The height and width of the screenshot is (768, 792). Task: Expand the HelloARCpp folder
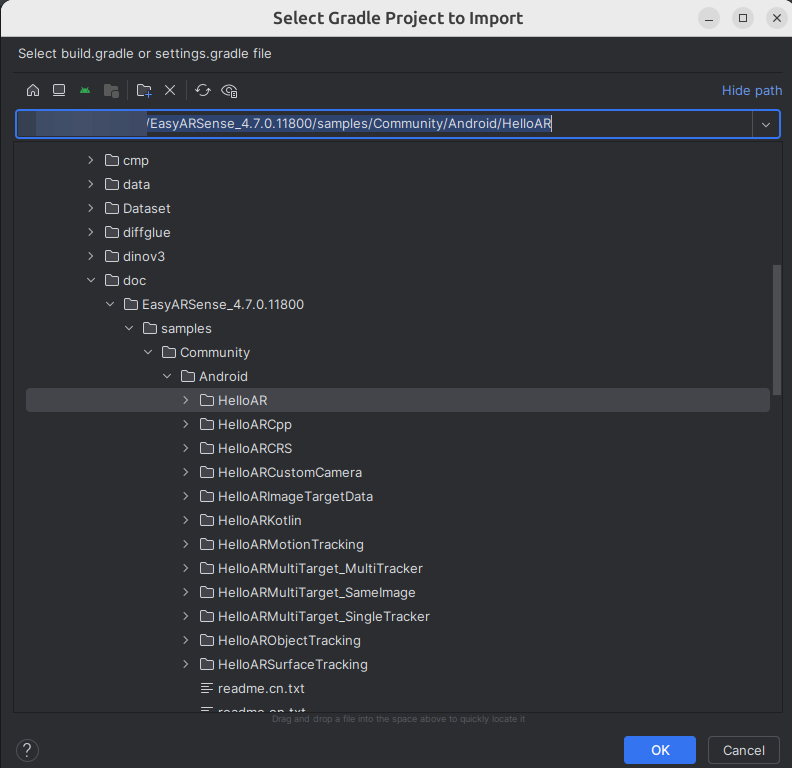[x=186, y=424]
